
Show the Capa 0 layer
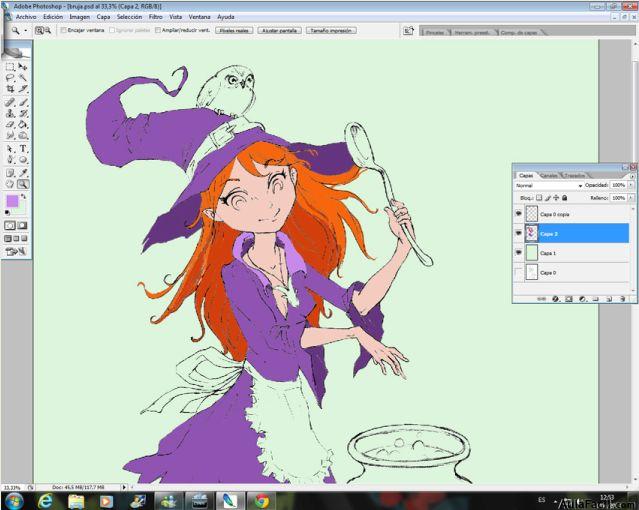518,272
